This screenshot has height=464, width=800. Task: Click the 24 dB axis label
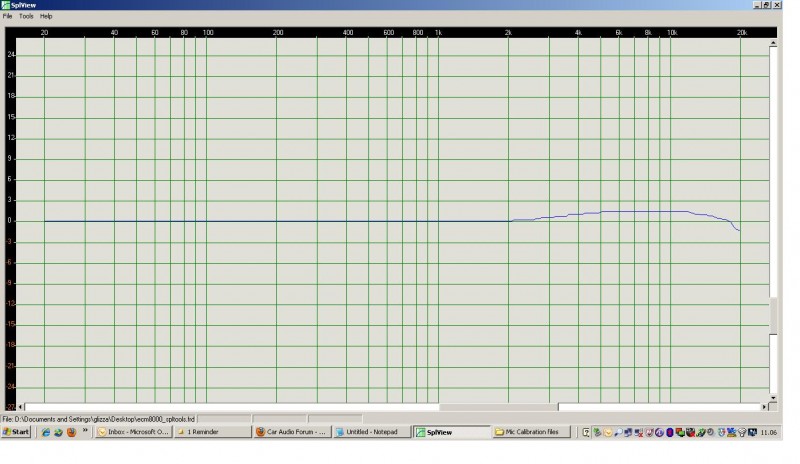click(x=11, y=55)
